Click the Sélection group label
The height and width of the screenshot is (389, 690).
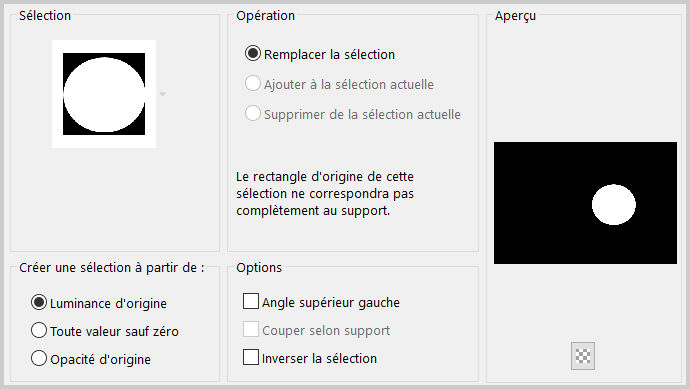click(x=45, y=15)
